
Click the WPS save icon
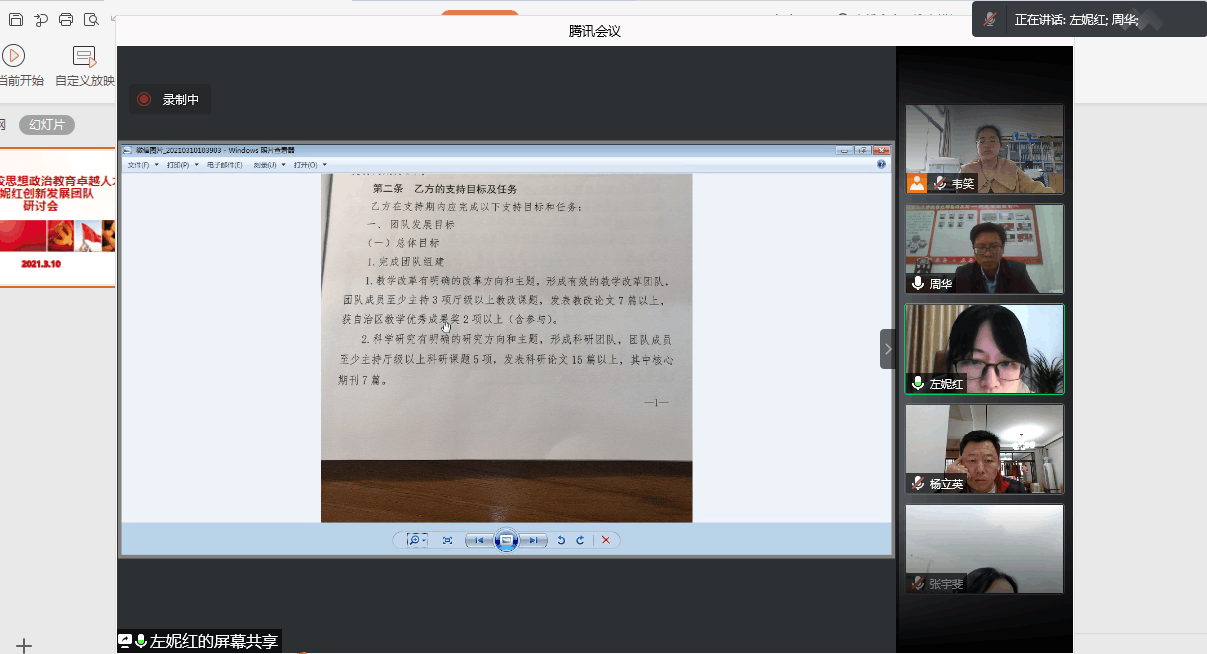coord(15,19)
